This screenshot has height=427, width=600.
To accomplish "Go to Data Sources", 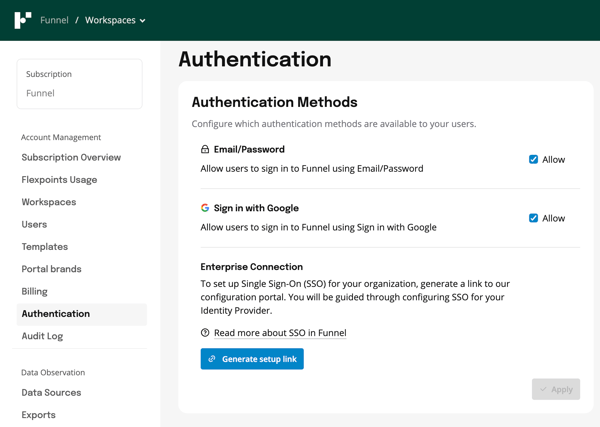I will pos(51,393).
